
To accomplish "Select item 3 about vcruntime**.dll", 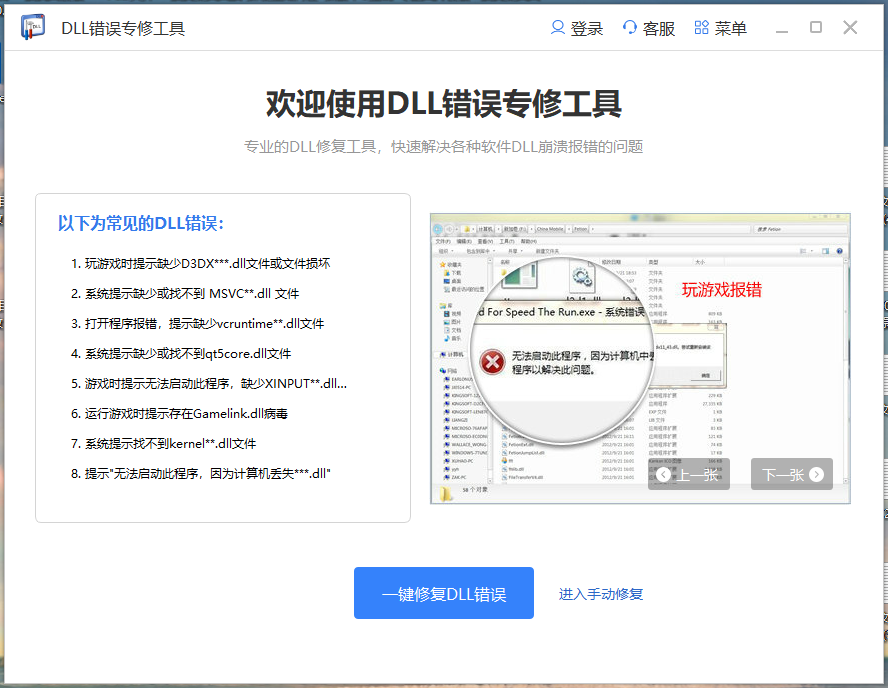I will point(197,323).
